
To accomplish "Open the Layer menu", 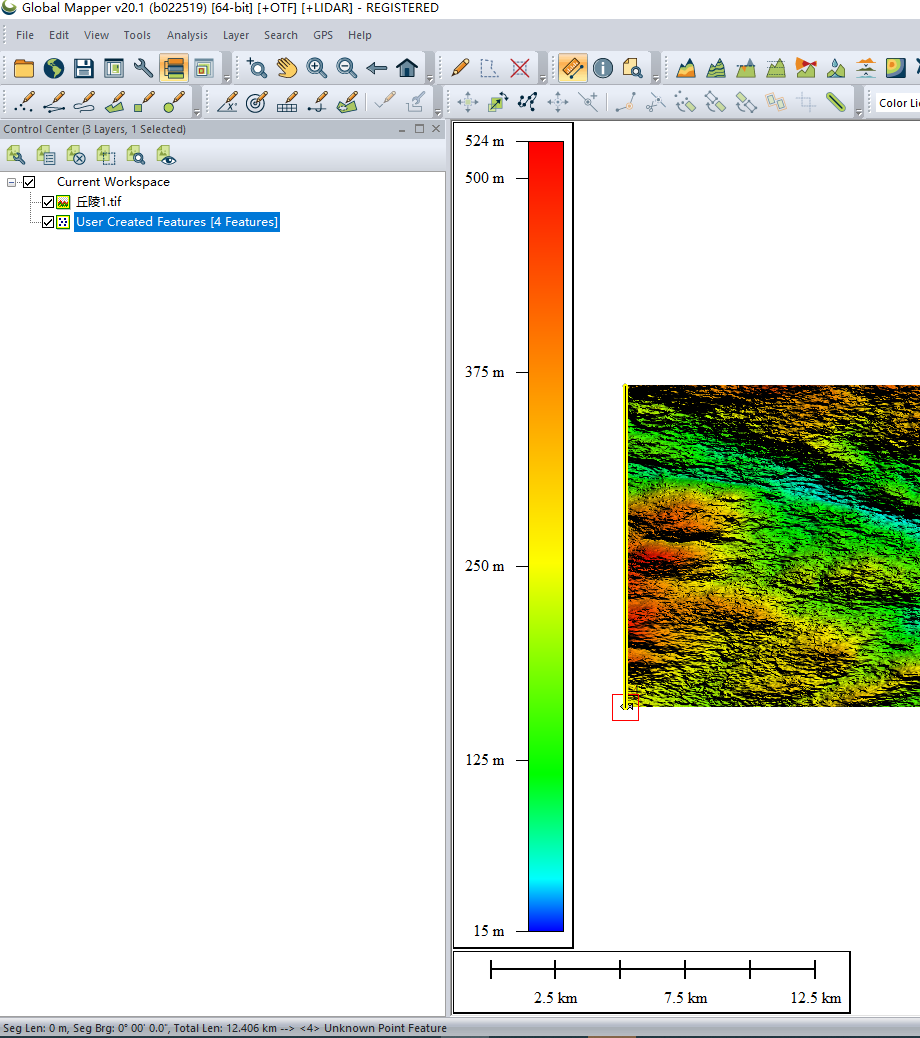I will point(236,35).
